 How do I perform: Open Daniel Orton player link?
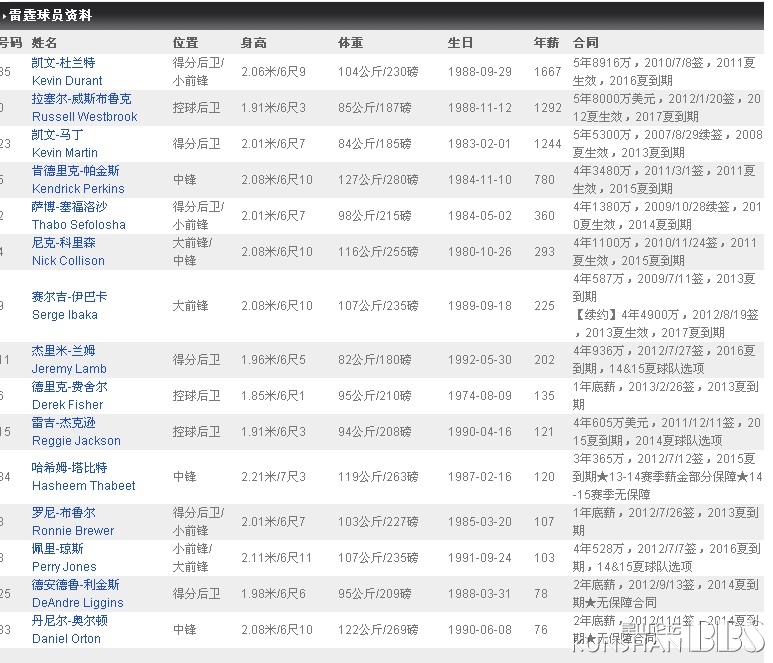click(x=66, y=638)
